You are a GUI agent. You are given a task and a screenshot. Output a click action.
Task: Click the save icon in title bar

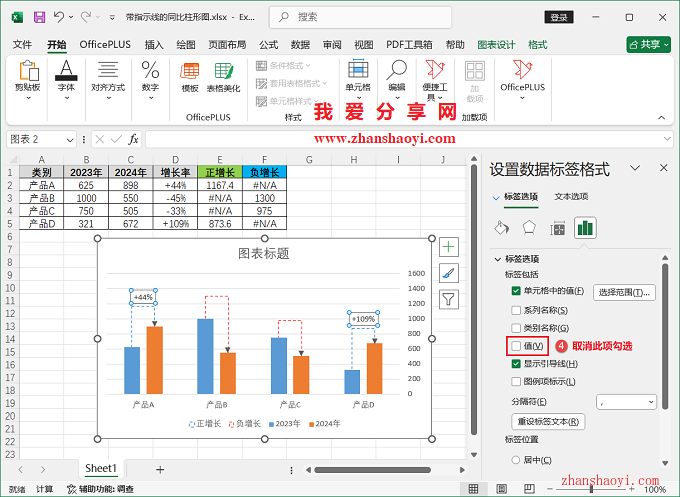click(x=39, y=18)
